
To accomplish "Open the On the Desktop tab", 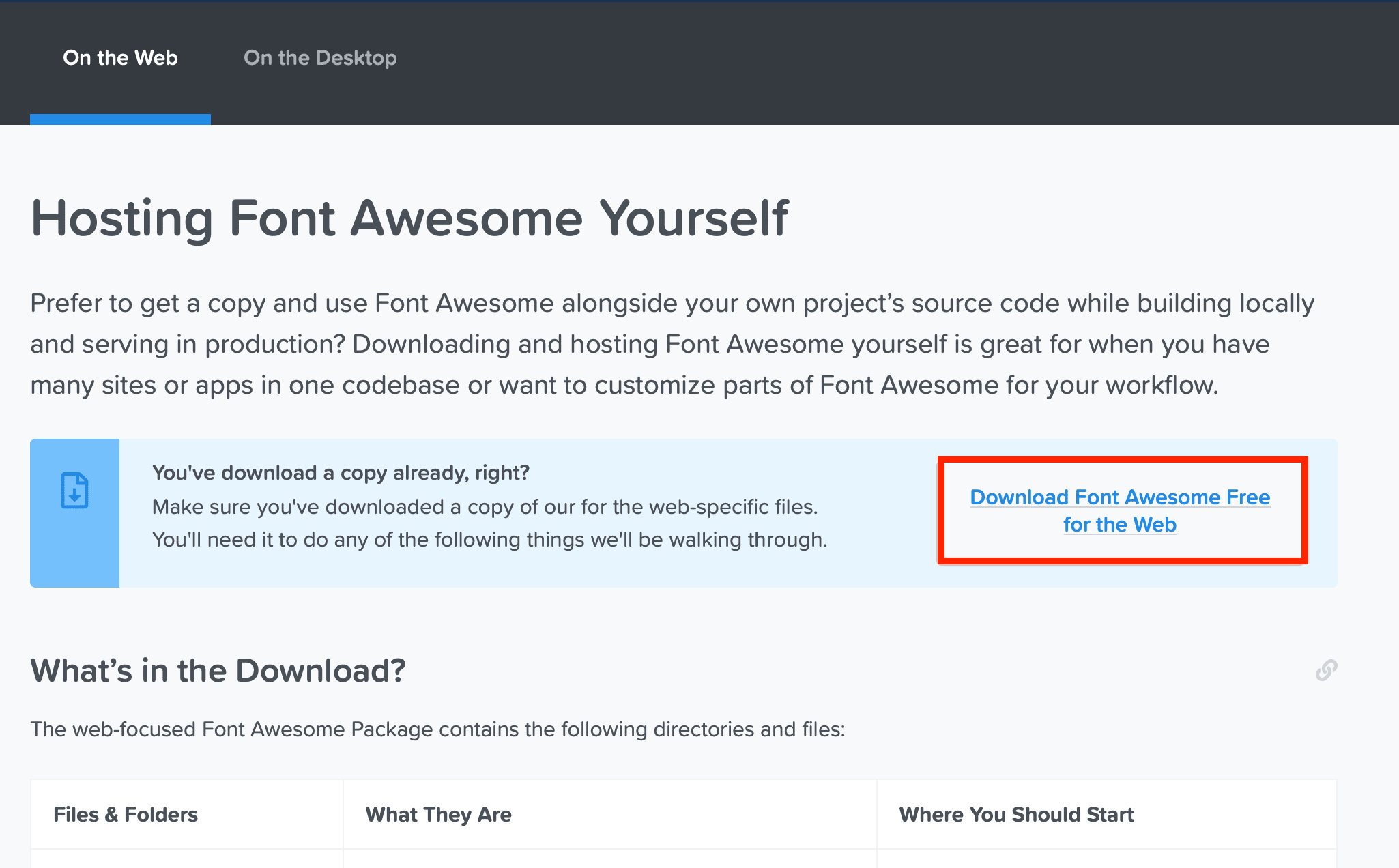I will pyautogui.click(x=320, y=58).
